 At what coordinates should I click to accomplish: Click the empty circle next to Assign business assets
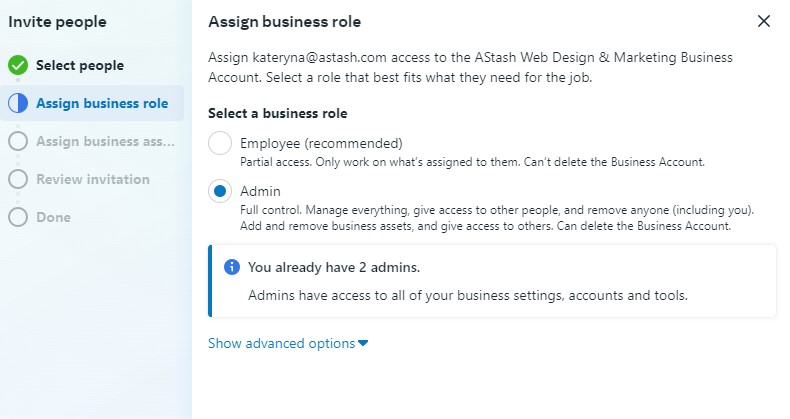point(18,142)
